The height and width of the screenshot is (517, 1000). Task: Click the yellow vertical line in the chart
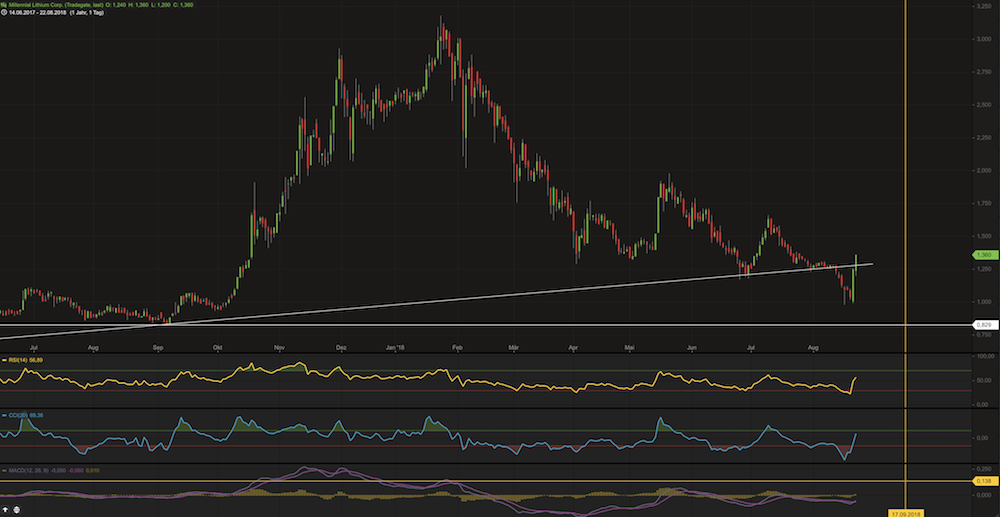(x=905, y=150)
